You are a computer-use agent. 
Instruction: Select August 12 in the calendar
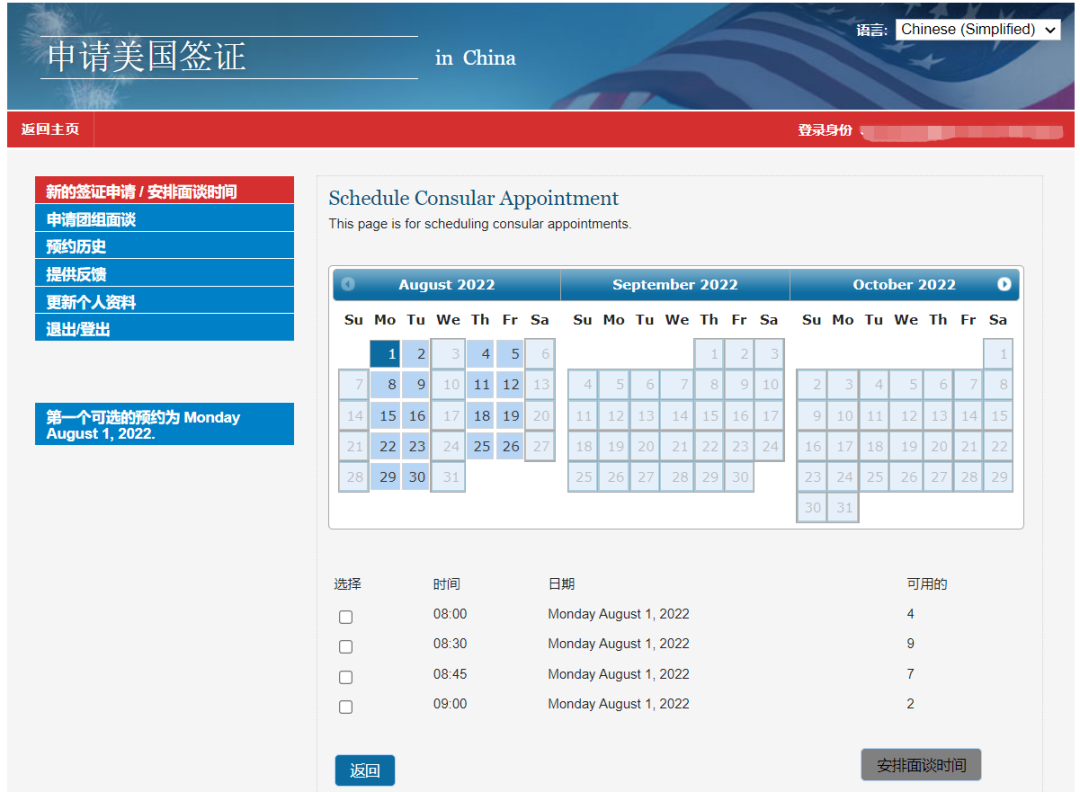click(x=510, y=384)
